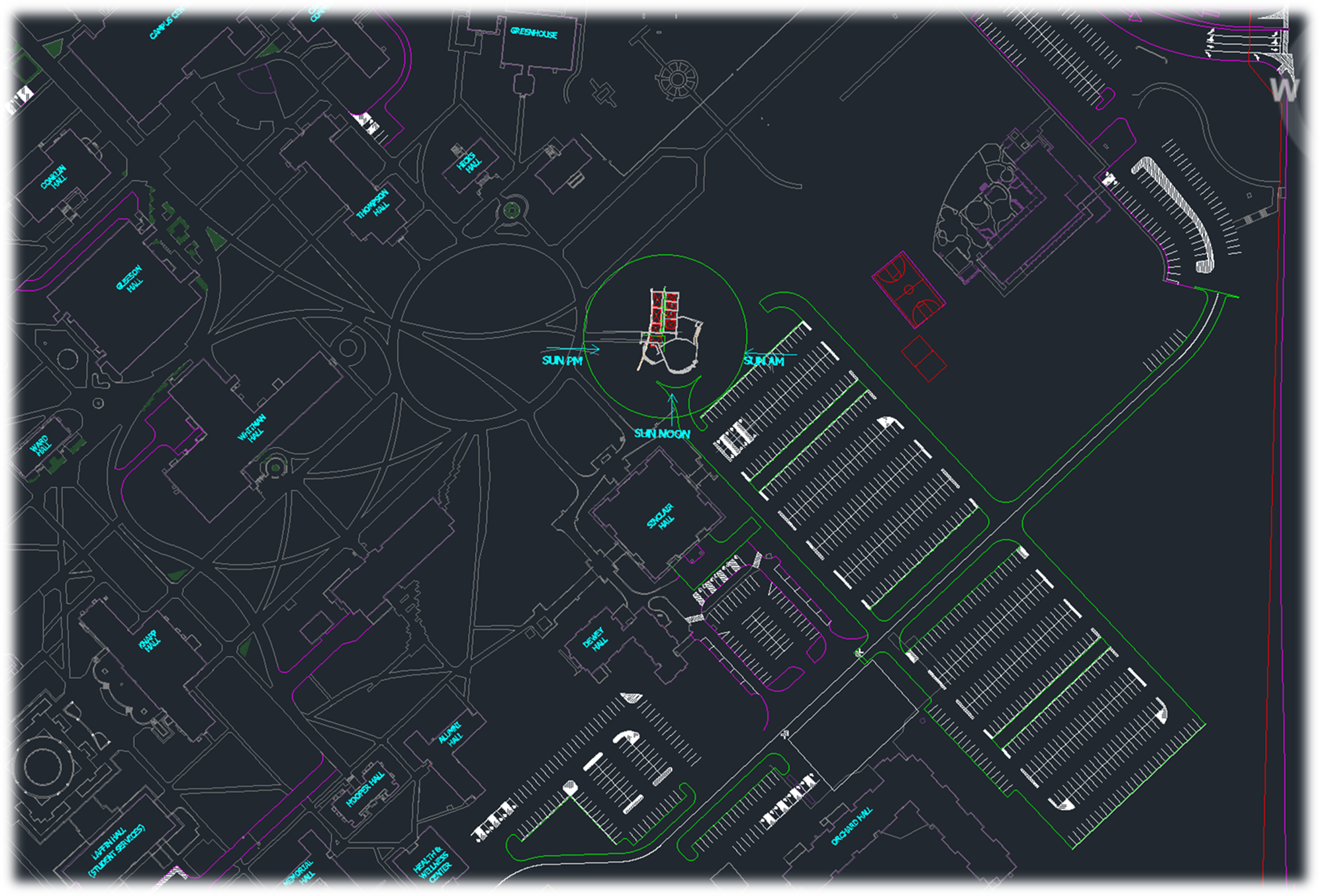Select the HOOPER HALL label
Viewport: 1320px width, 896px height.
point(367,789)
